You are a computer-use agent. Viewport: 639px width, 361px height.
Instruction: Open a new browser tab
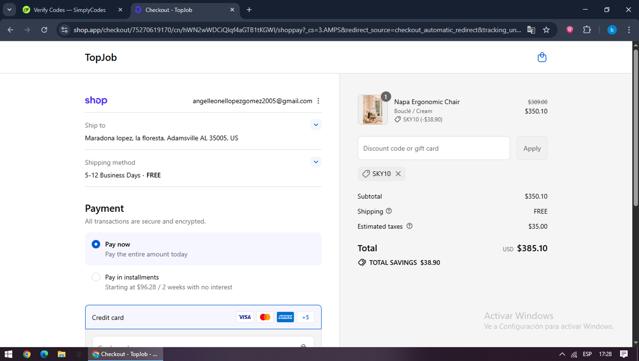pyautogui.click(x=249, y=10)
